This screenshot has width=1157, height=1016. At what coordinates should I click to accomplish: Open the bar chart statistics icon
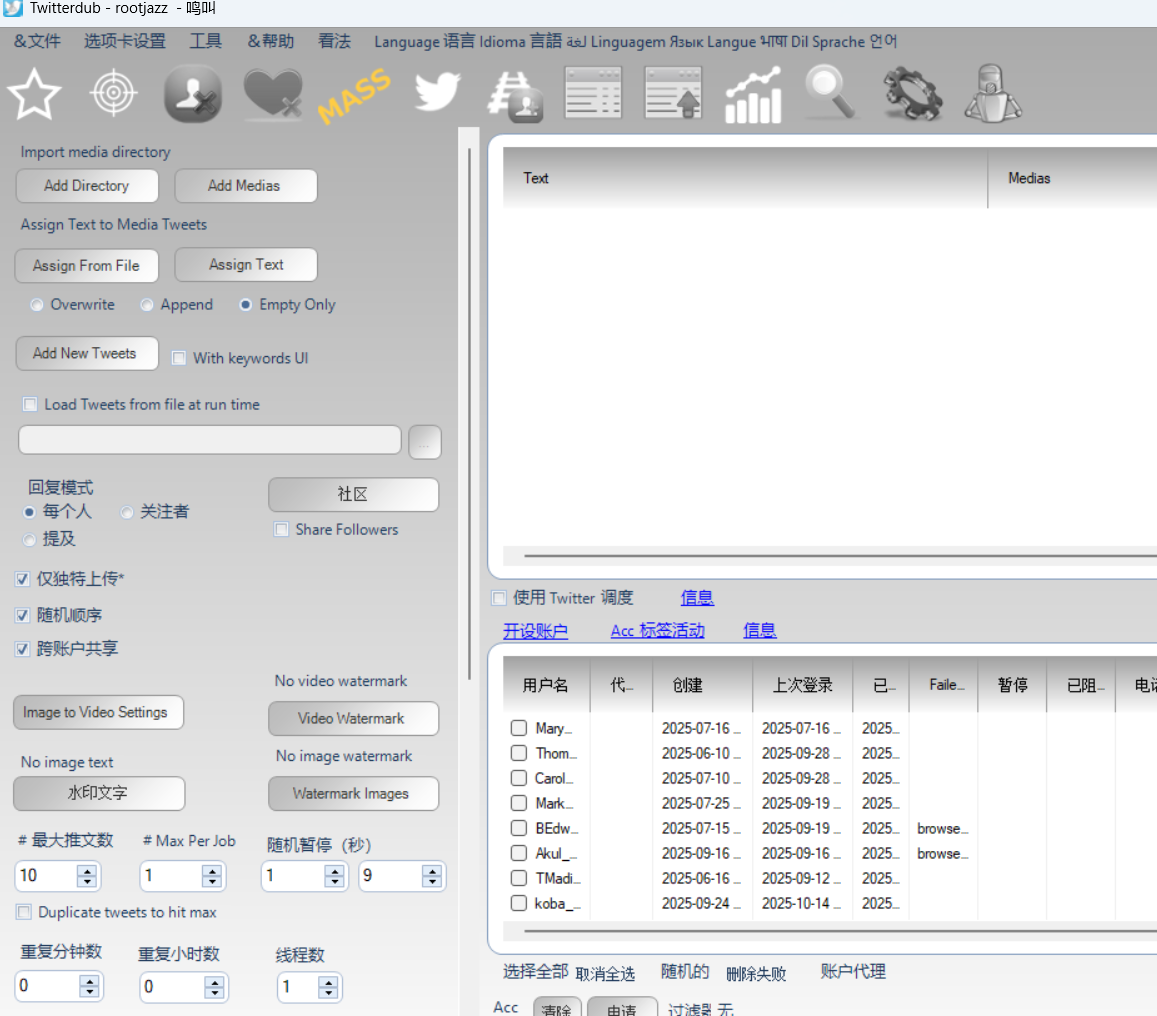[x=752, y=95]
